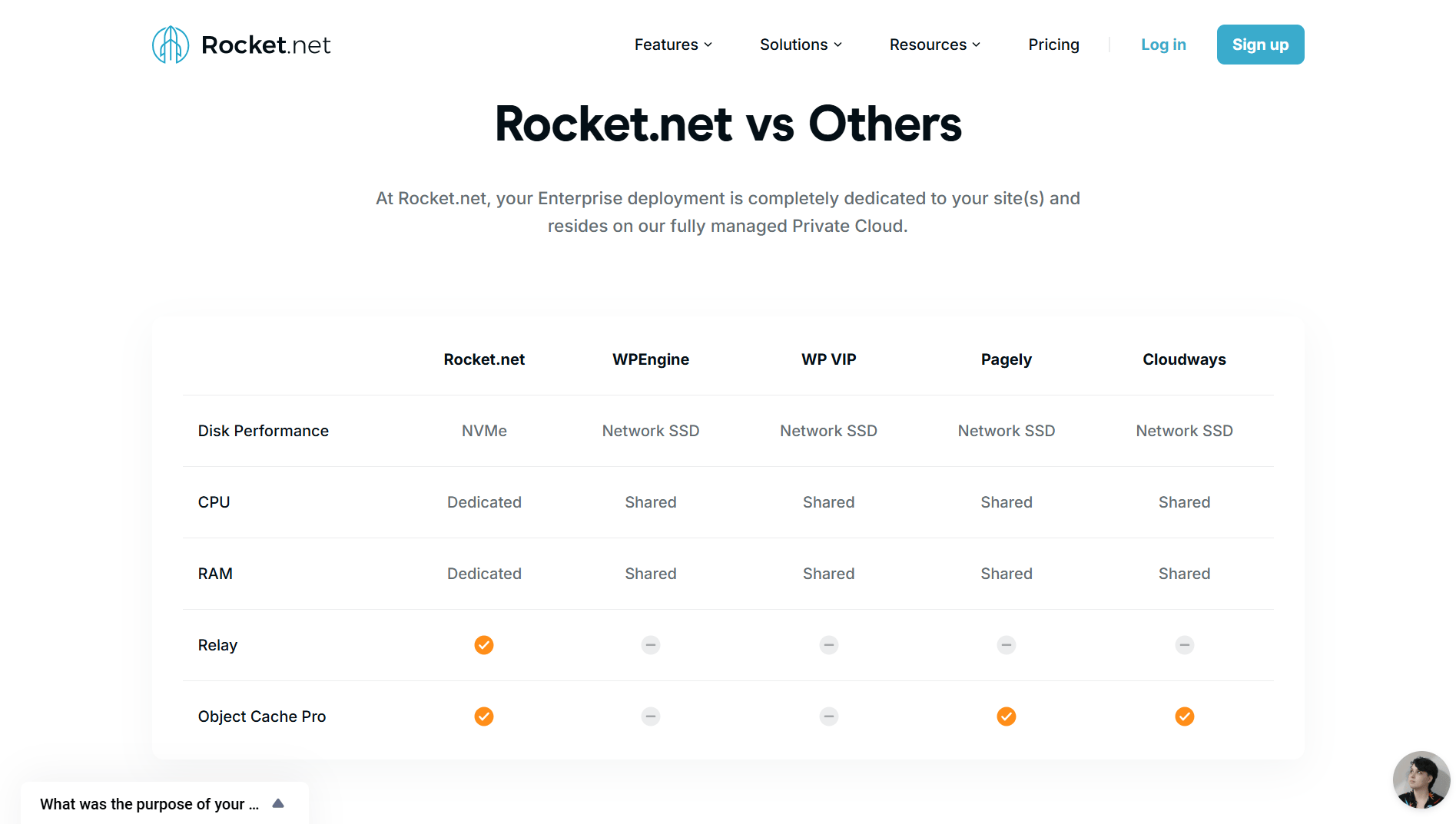The width and height of the screenshot is (1456, 824).
Task: Open the Solutions dropdown menu
Action: (x=801, y=45)
